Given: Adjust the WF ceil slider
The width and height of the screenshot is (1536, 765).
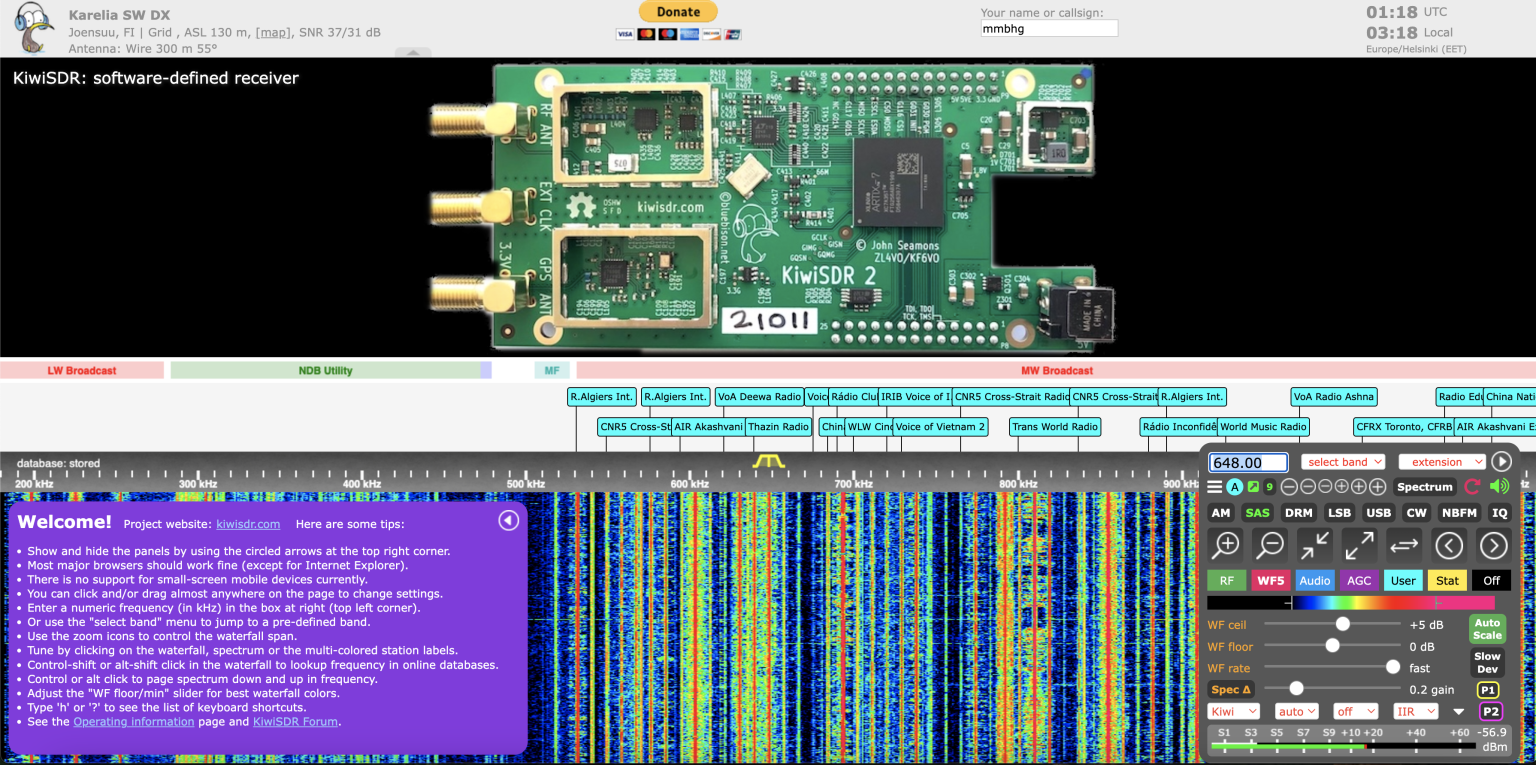Looking at the screenshot, I should point(1341,624).
